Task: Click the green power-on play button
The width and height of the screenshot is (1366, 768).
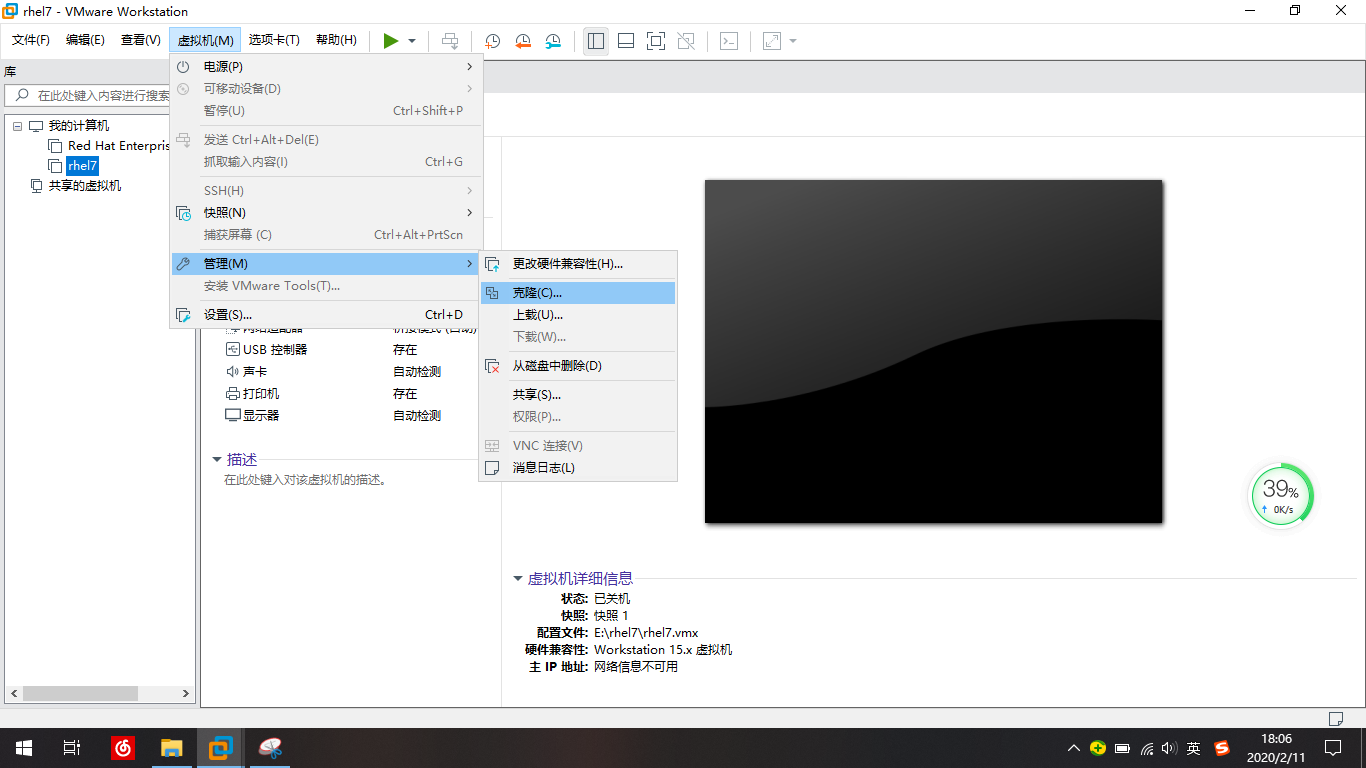Action: (x=391, y=41)
